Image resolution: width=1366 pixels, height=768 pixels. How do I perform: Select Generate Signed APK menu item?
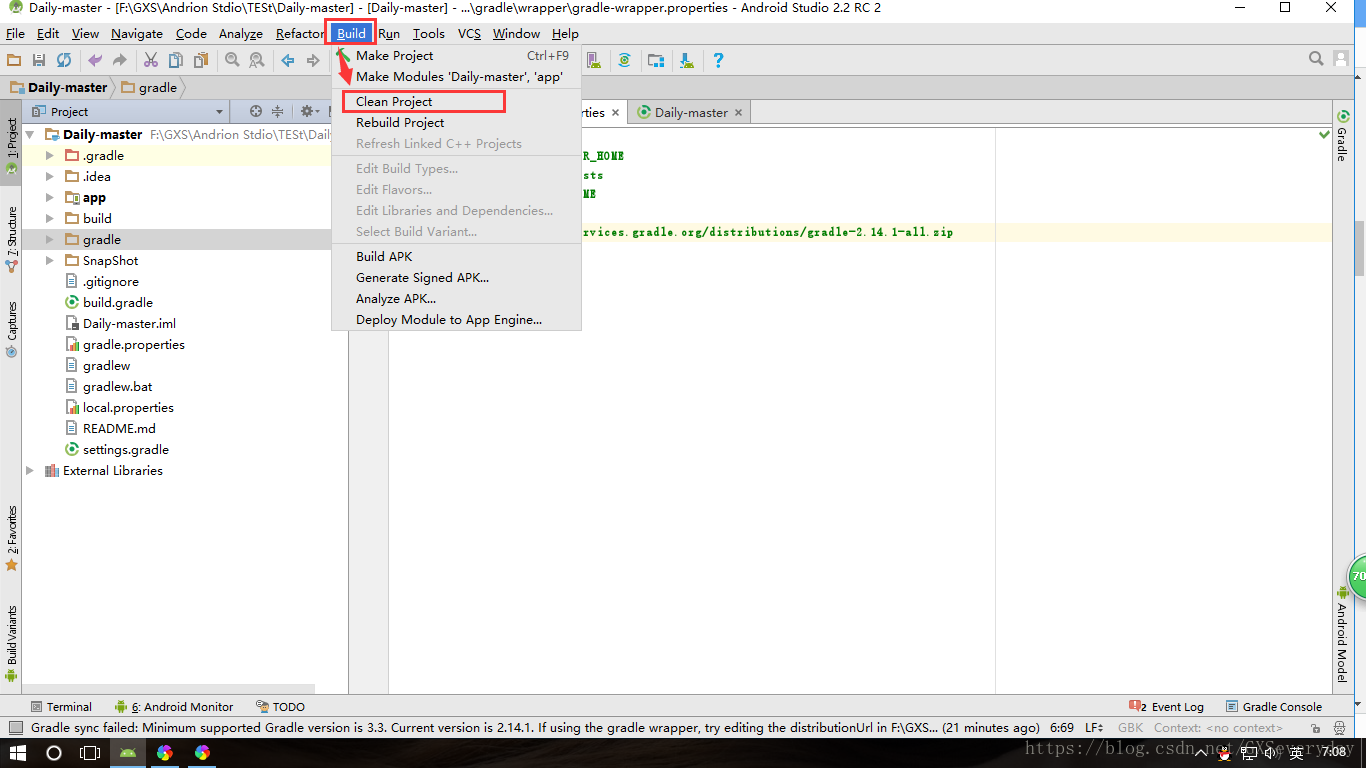(x=456, y=278)
